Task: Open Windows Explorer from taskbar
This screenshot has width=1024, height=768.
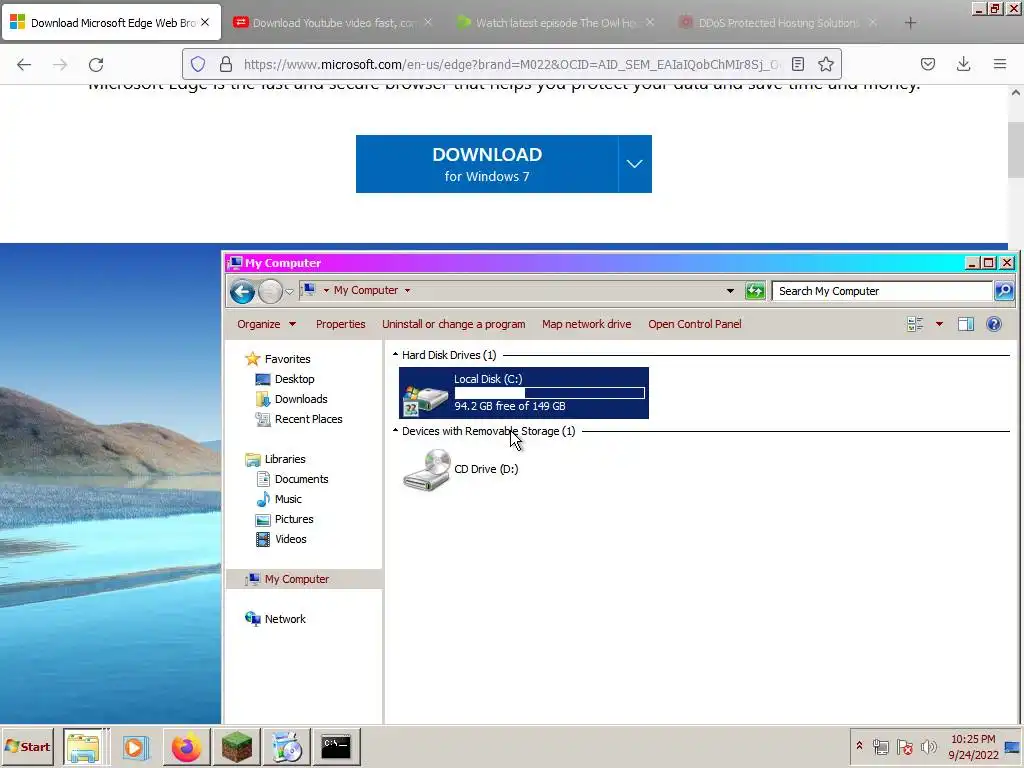Action: click(x=83, y=747)
